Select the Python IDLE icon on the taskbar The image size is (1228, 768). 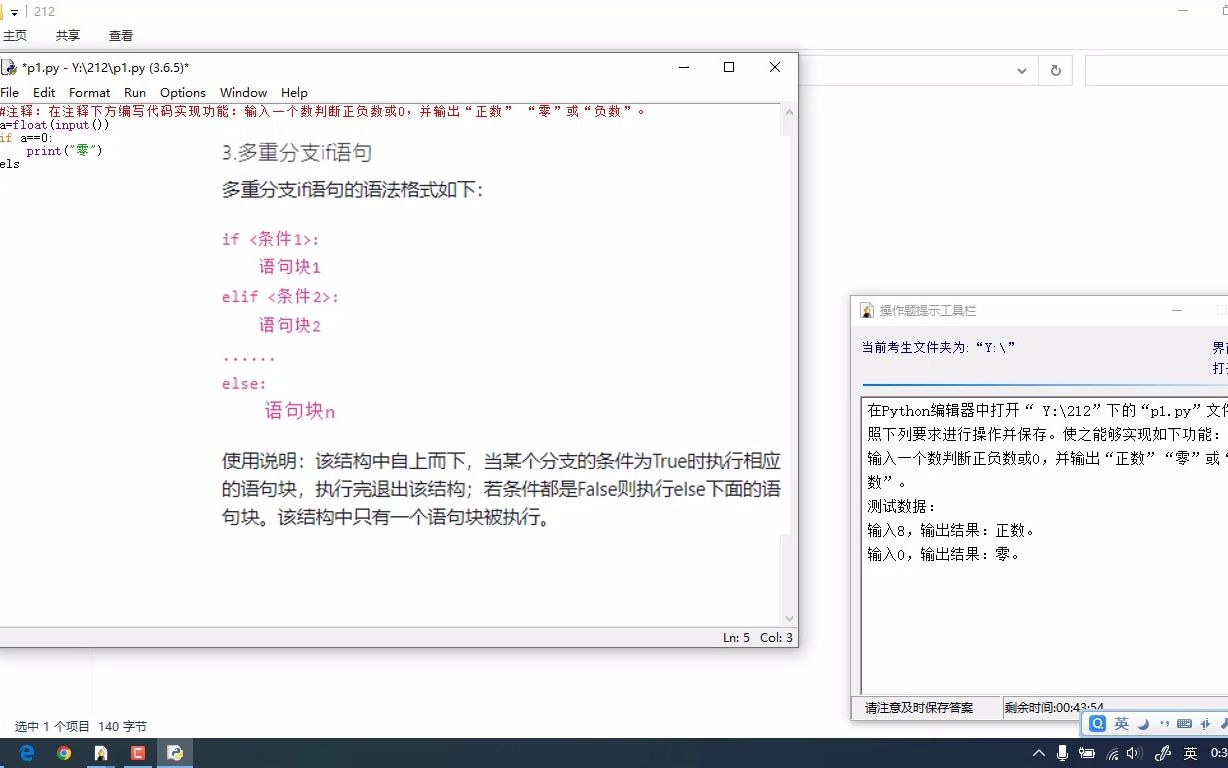(x=174, y=751)
